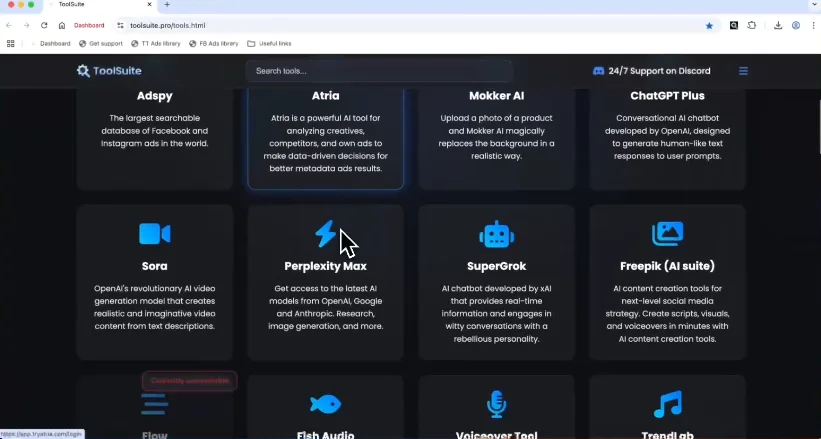Viewport: 821px width, 439px height.
Task: Select the ToolSuite browser tab
Action: click(x=99, y=4)
